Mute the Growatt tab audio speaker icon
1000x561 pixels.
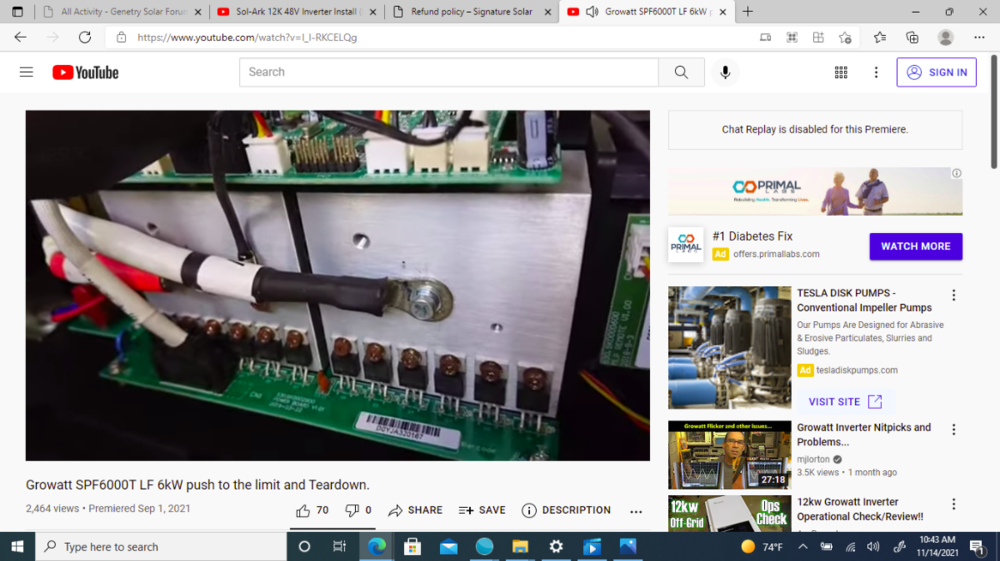[x=591, y=11]
